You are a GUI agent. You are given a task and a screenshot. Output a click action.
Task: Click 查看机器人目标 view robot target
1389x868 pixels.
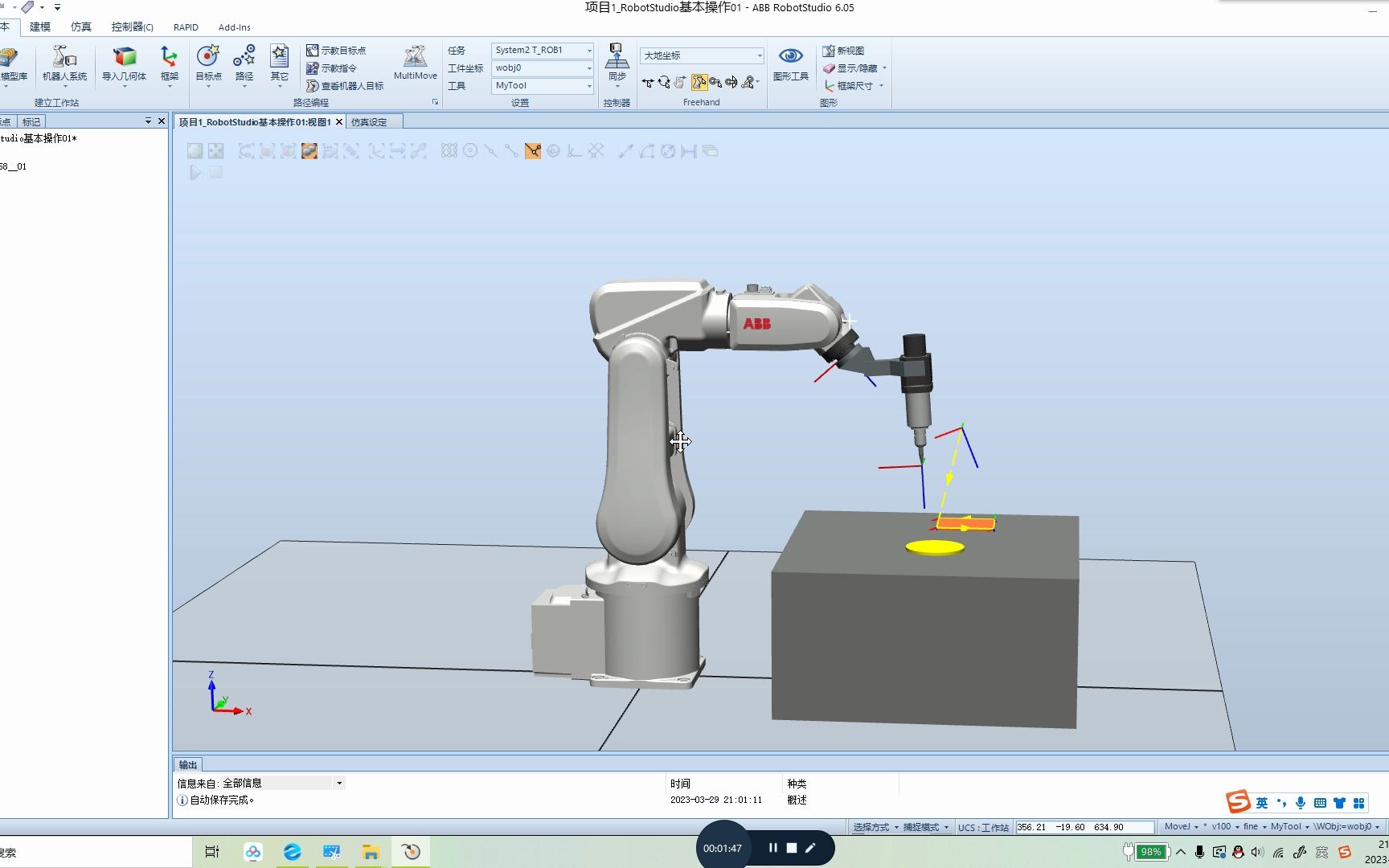(x=345, y=86)
